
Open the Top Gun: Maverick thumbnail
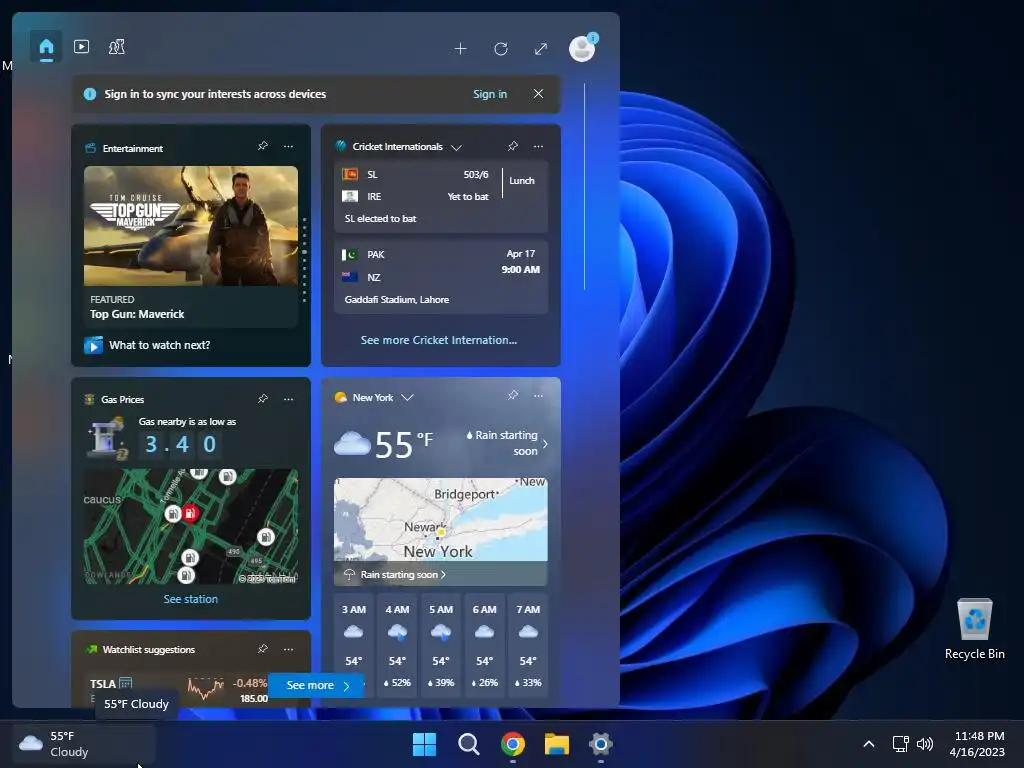(x=191, y=225)
